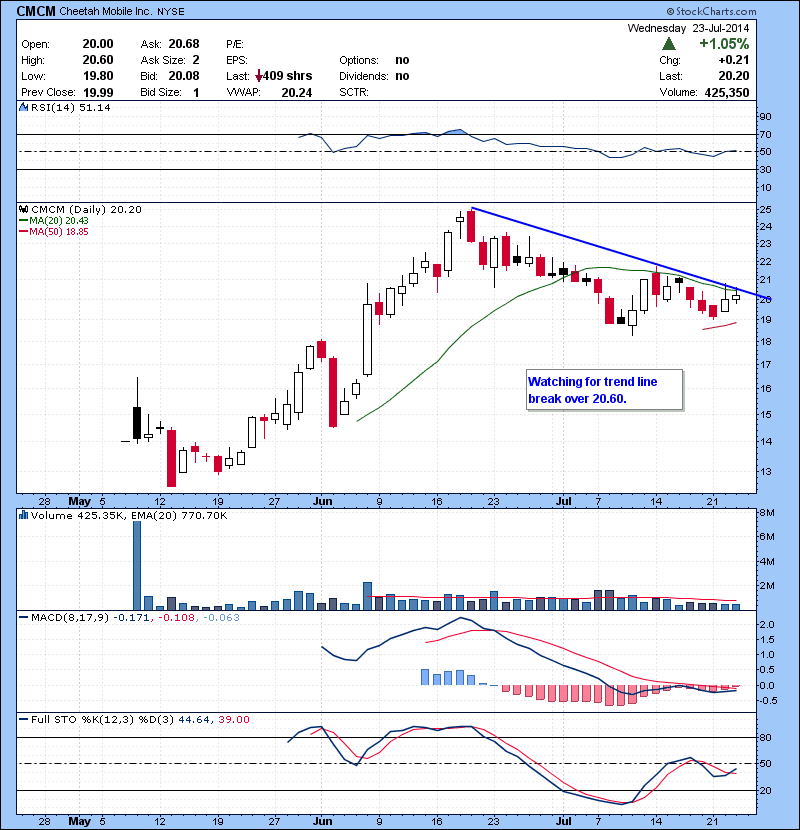Click the Prev Close value 19.99

98,92
